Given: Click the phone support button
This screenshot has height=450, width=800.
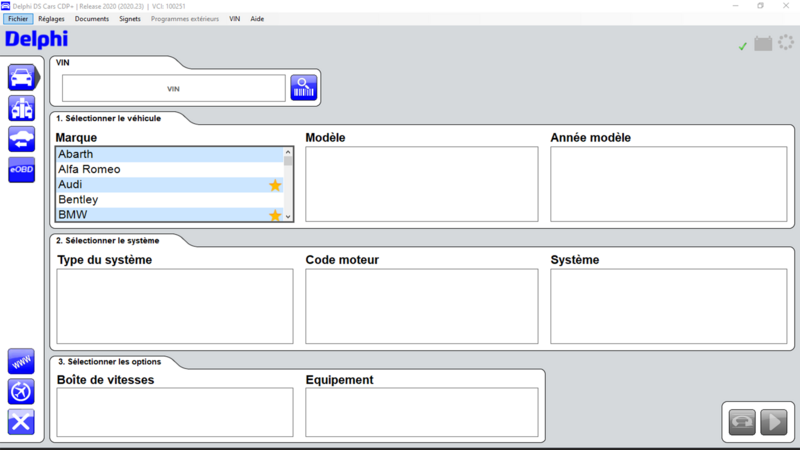Looking at the screenshot, I should [742, 422].
